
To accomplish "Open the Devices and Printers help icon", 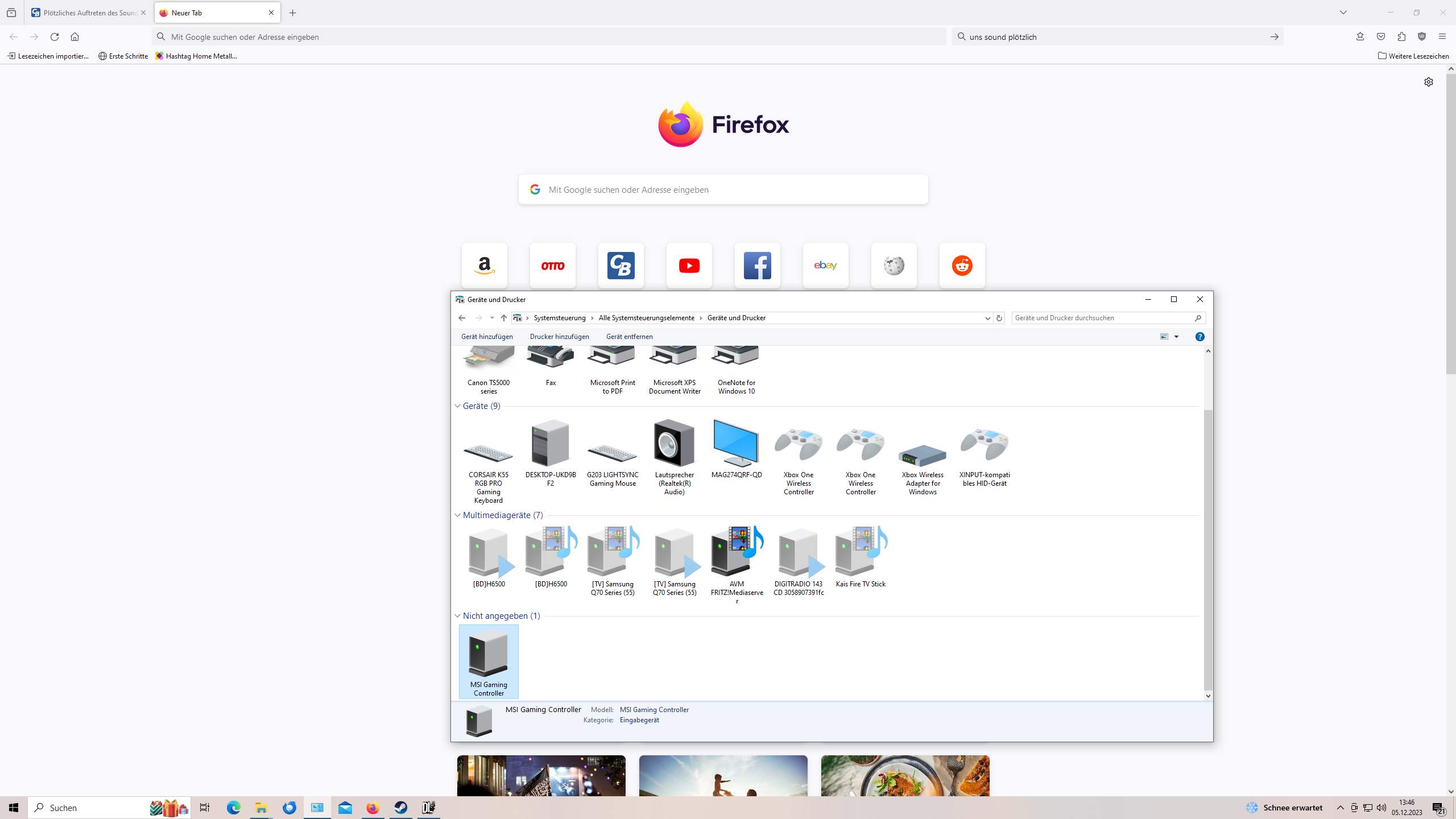I will click(x=1199, y=337).
